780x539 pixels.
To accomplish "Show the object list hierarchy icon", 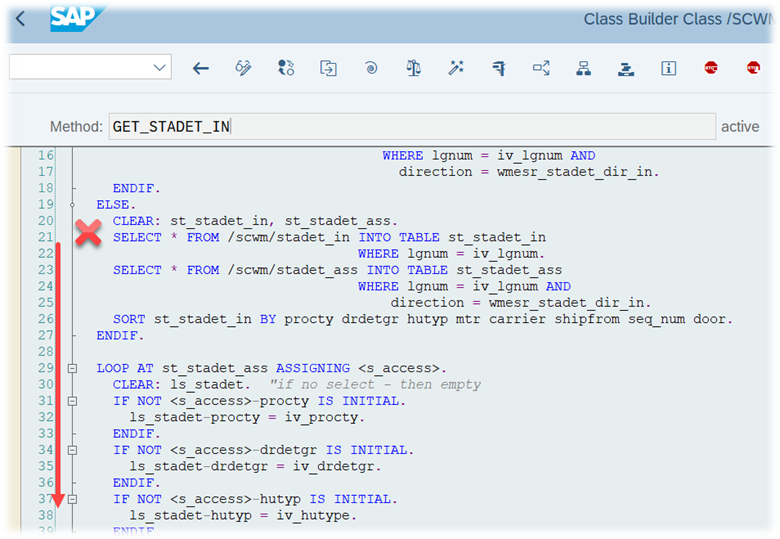I will [x=584, y=68].
